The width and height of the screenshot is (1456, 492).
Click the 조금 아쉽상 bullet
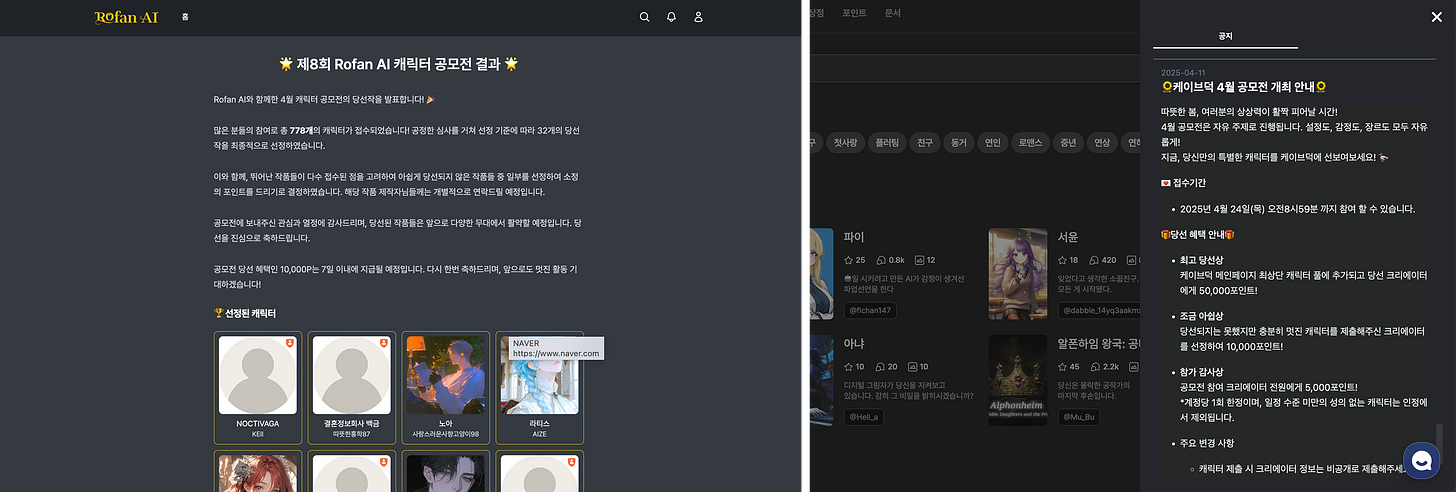point(1204,316)
